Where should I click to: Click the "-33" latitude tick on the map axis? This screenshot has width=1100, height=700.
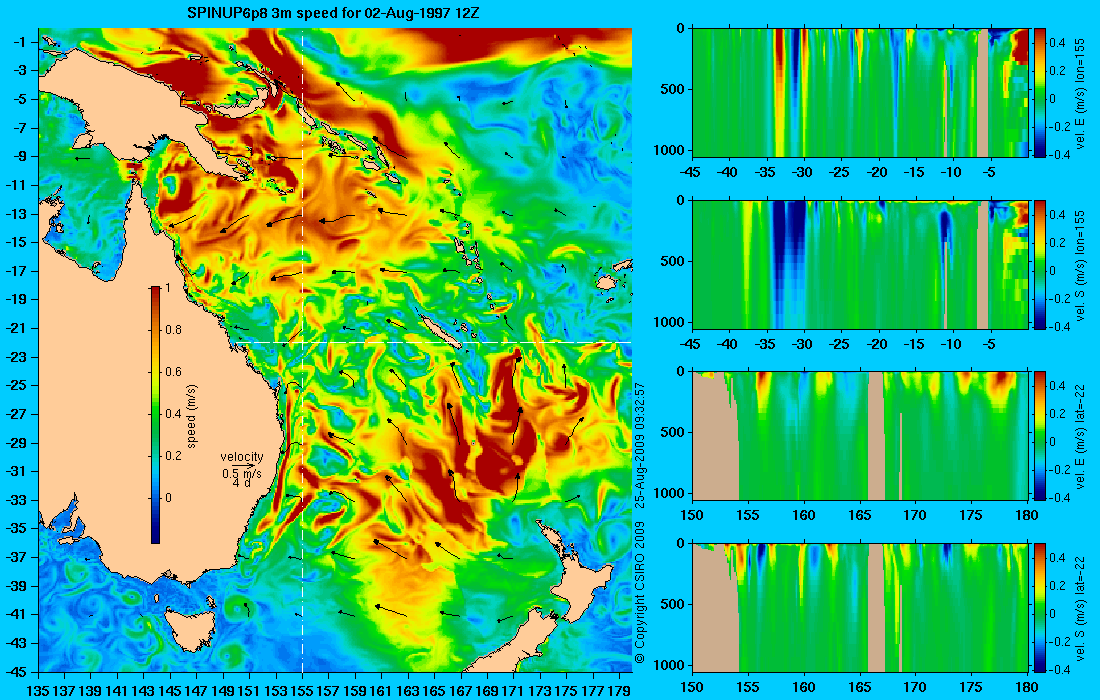point(16,500)
